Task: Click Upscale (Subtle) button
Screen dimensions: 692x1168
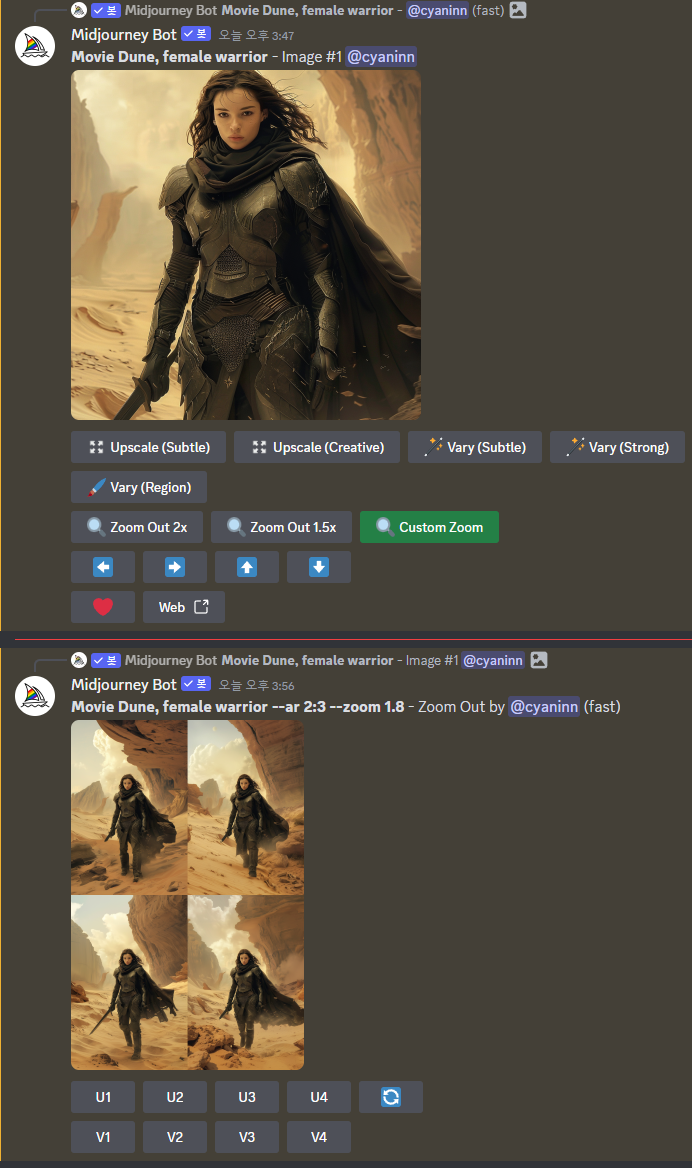Action: tap(148, 447)
